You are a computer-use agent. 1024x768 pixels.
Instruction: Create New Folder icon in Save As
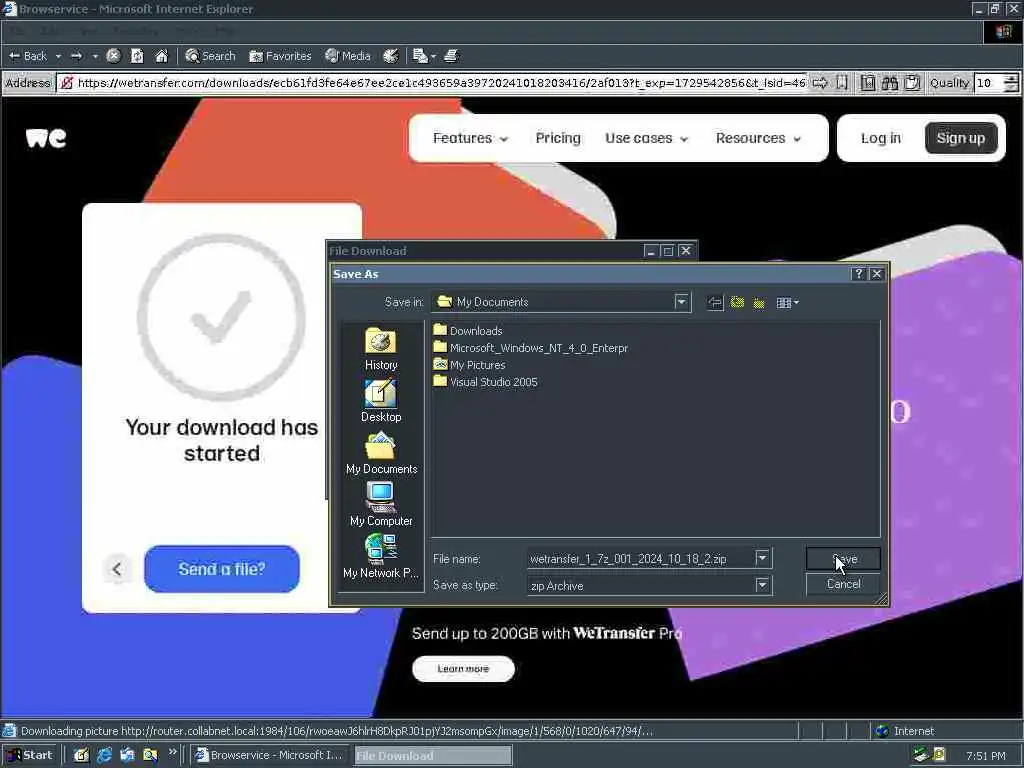(759, 302)
